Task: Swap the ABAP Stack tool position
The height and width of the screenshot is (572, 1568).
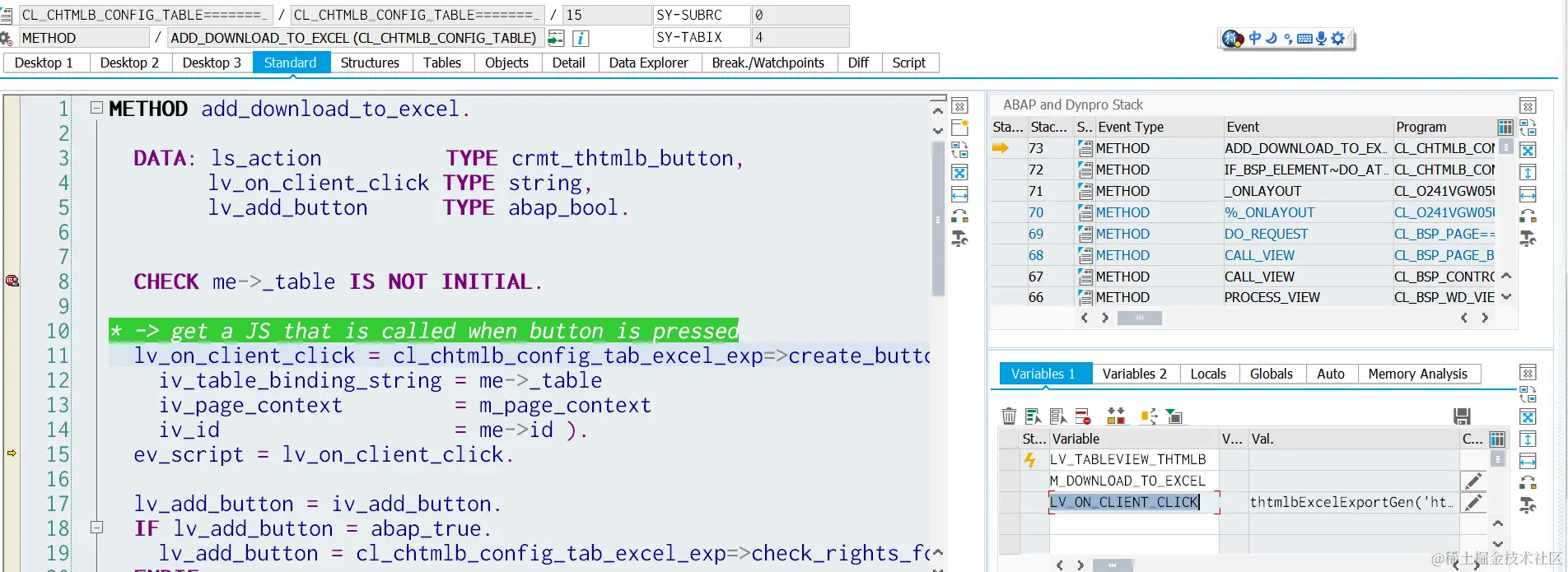Action: (x=1528, y=216)
